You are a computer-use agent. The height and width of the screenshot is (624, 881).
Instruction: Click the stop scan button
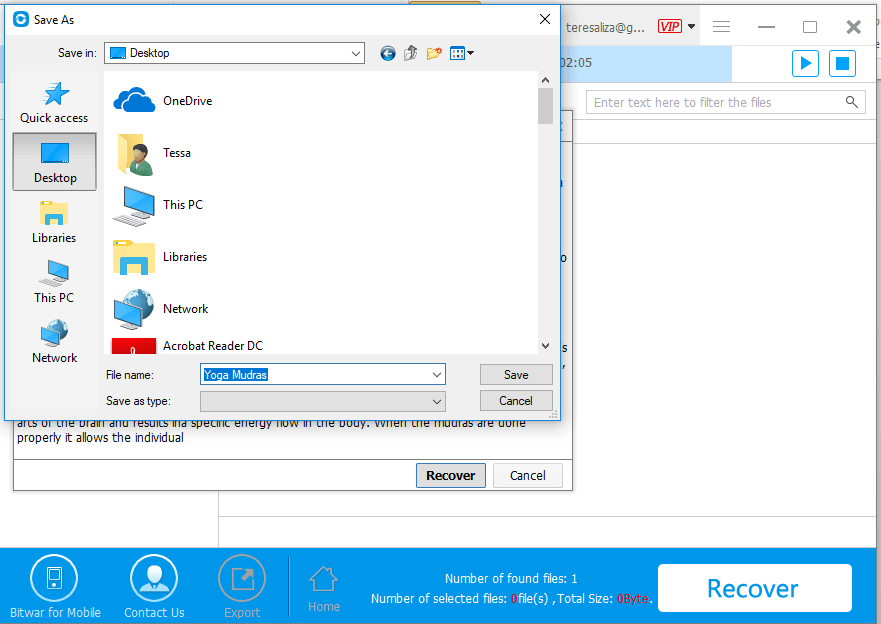(842, 63)
